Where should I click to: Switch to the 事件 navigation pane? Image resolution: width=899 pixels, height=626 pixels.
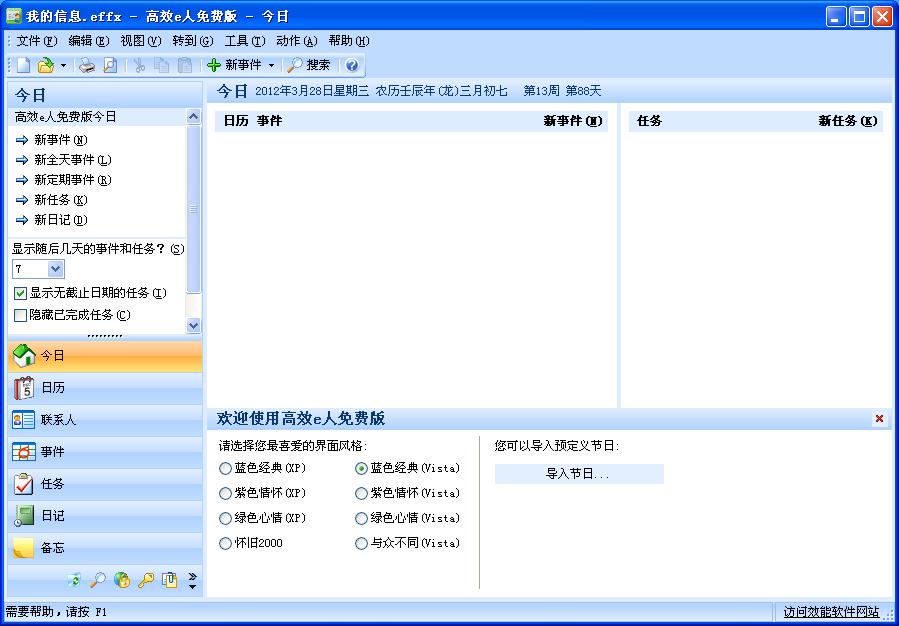click(x=105, y=452)
